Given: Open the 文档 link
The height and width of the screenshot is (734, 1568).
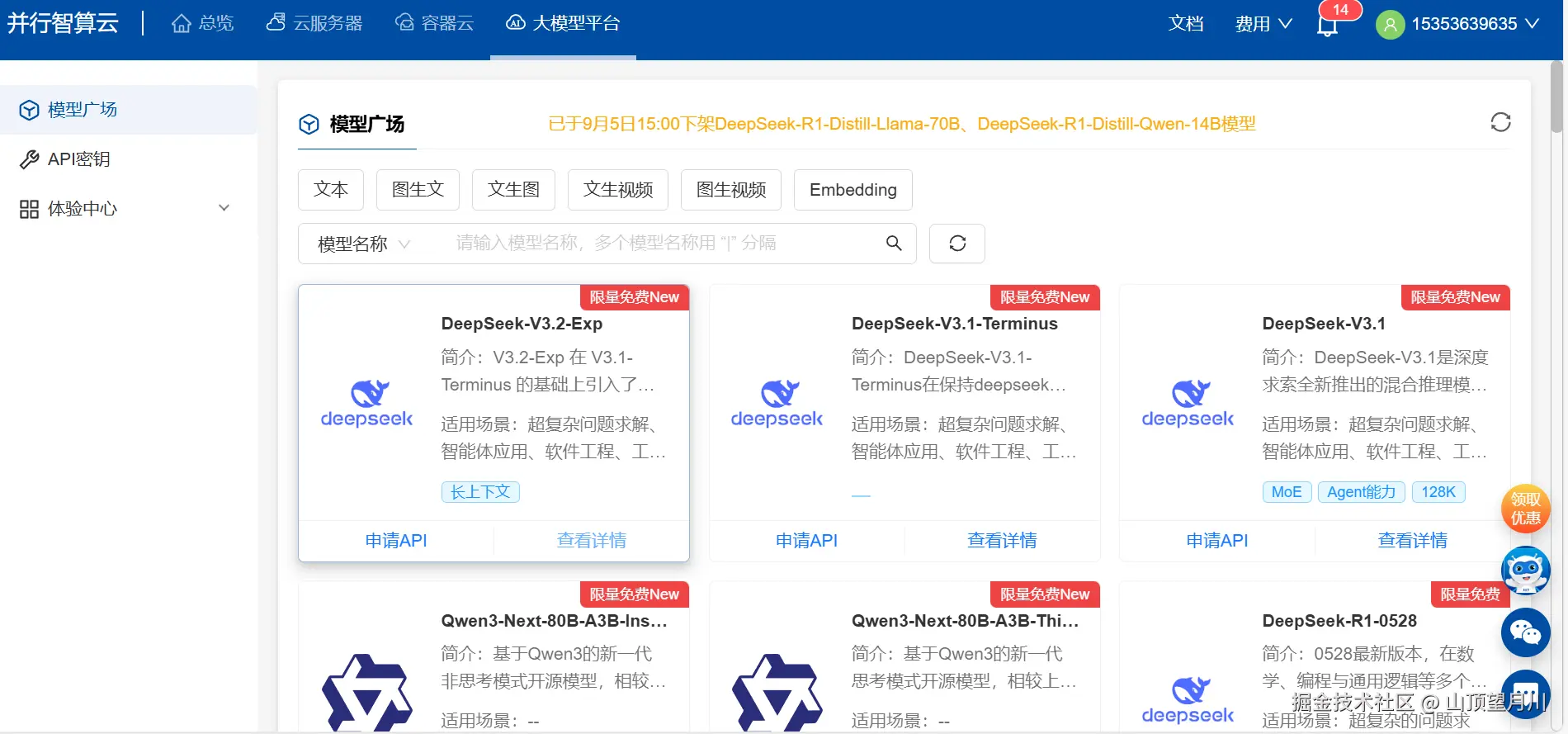Looking at the screenshot, I should (x=1186, y=24).
